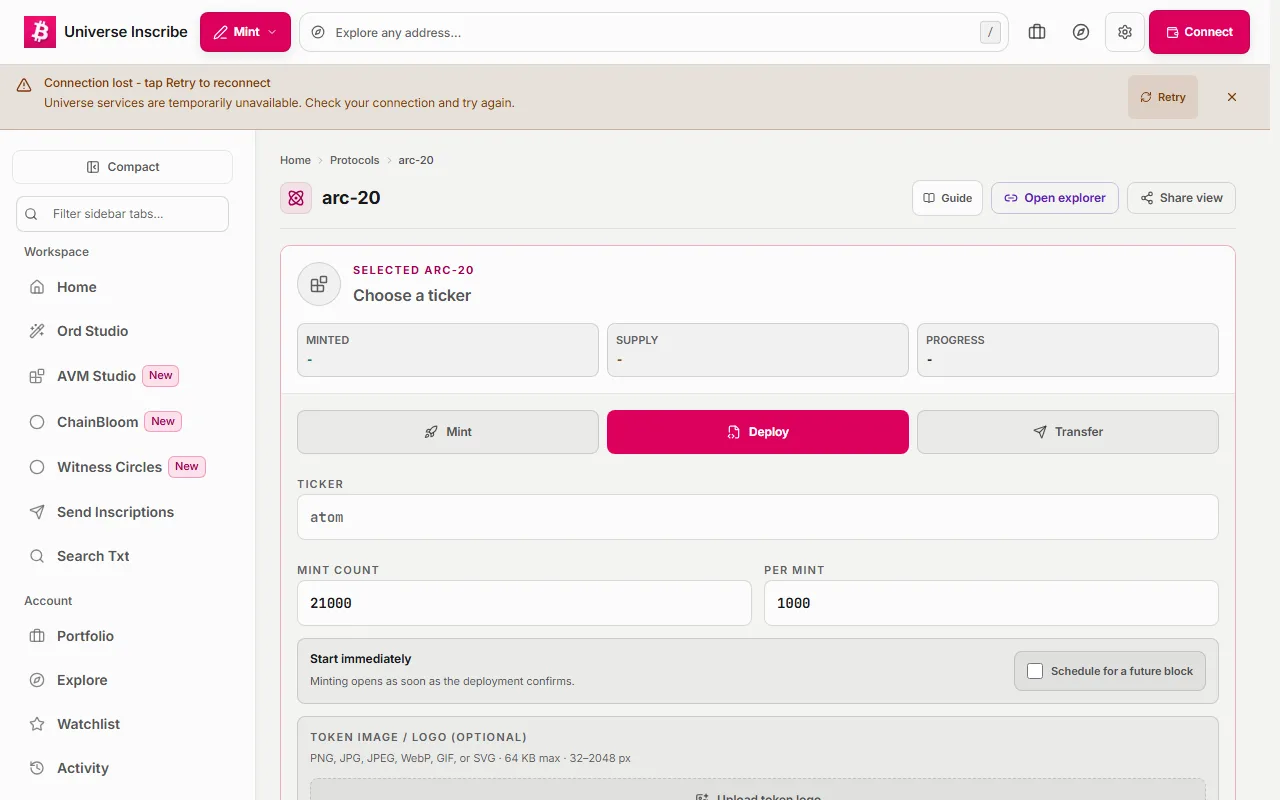
Task: Toggle Compact sidebar mode
Action: click(122, 167)
